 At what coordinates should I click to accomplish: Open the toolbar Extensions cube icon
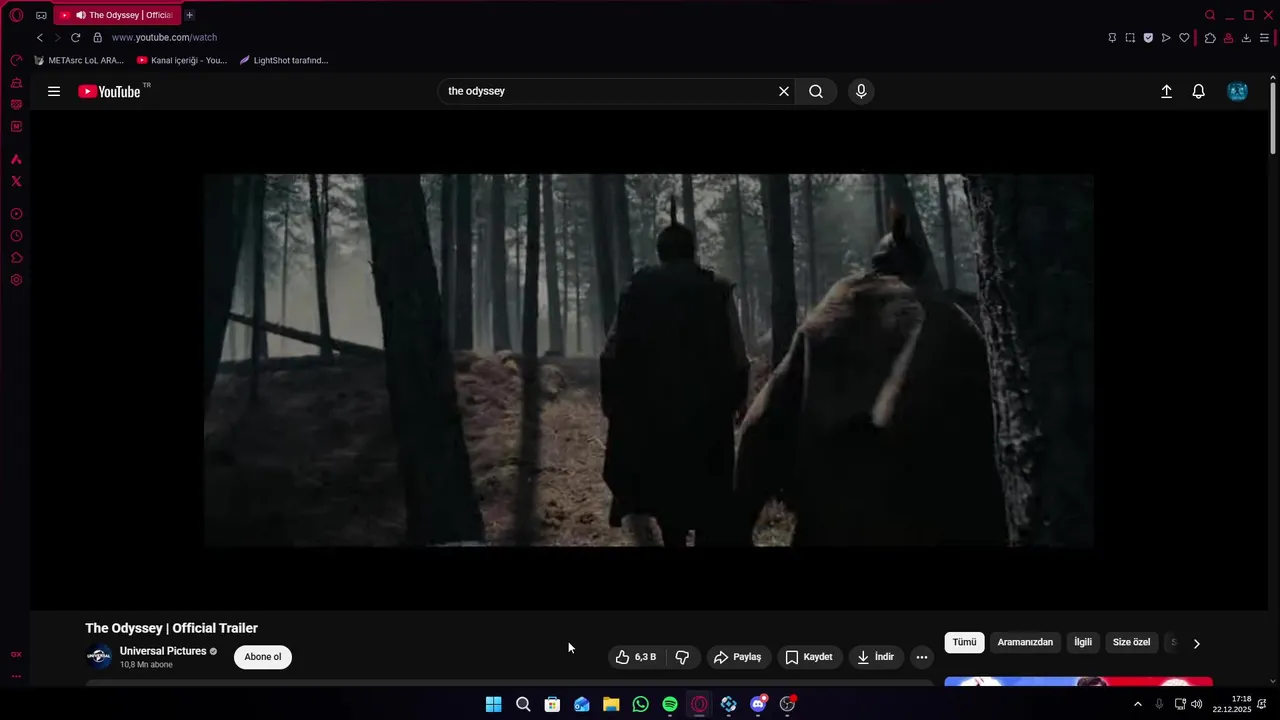(1210, 37)
